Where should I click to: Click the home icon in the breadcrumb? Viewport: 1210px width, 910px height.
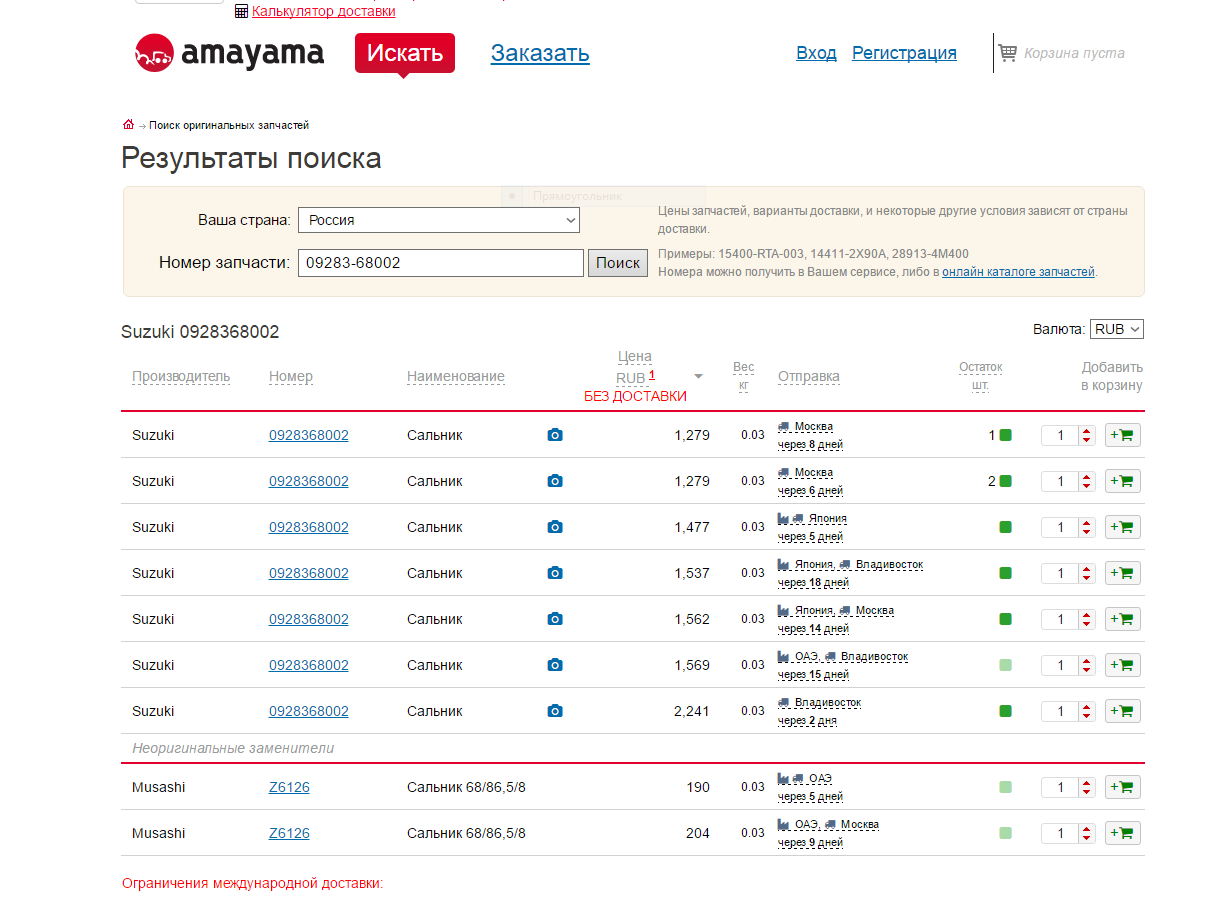pyautogui.click(x=128, y=125)
